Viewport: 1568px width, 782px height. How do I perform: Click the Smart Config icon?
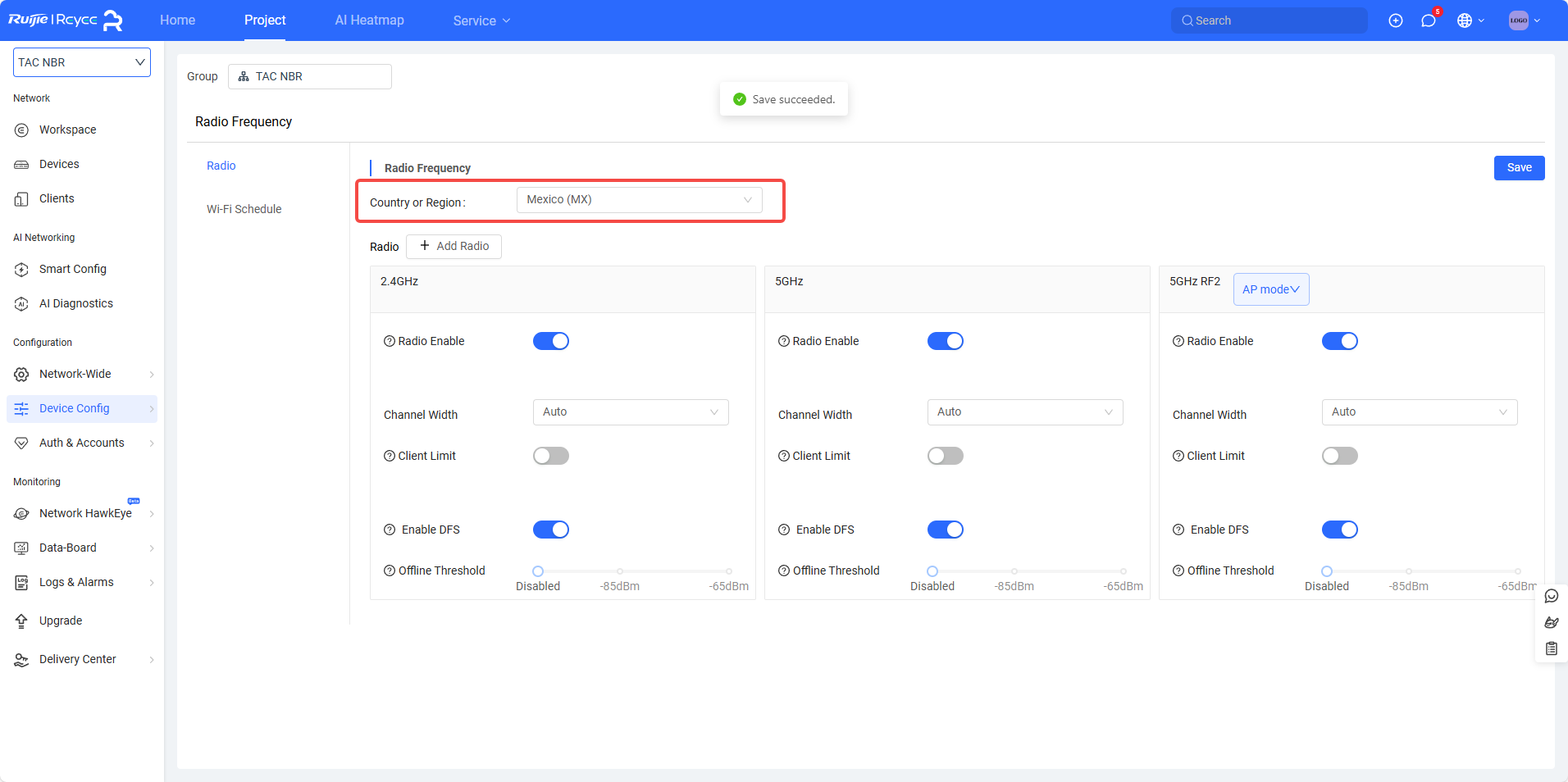21,270
